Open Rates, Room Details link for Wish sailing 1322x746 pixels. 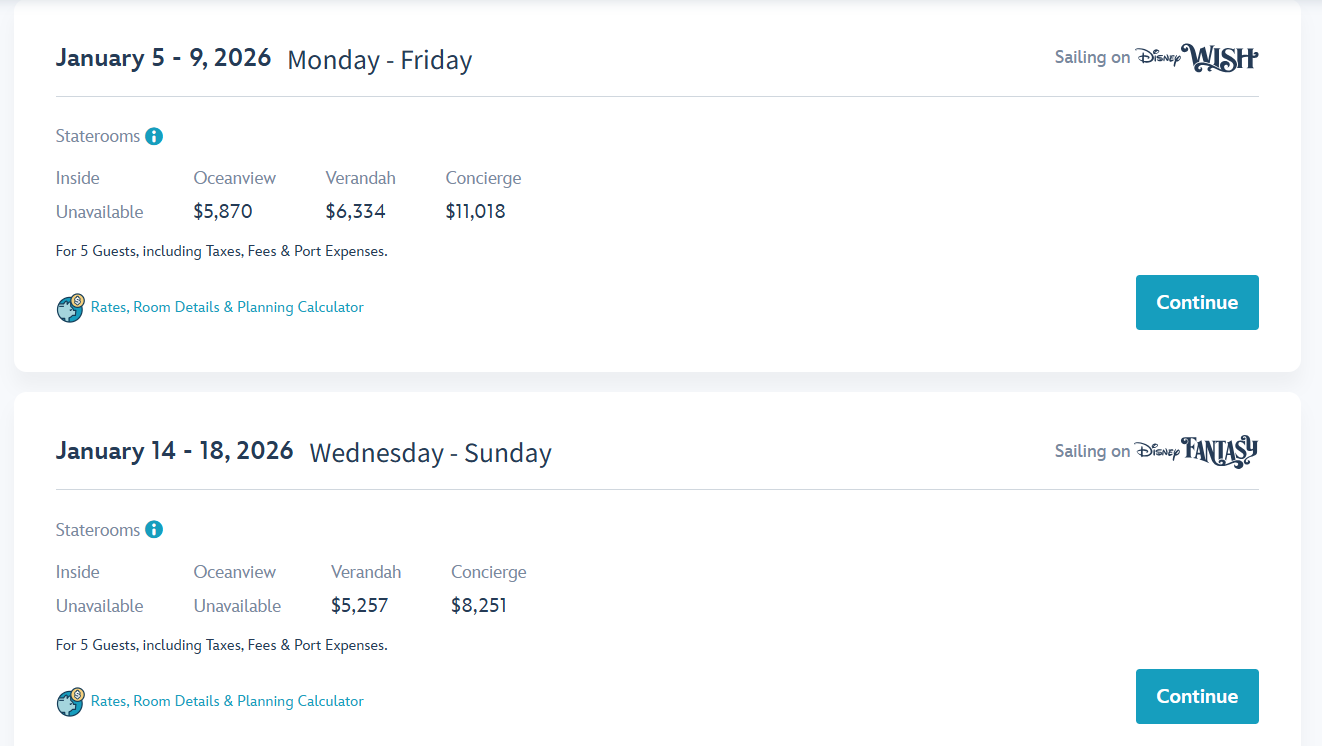click(227, 307)
